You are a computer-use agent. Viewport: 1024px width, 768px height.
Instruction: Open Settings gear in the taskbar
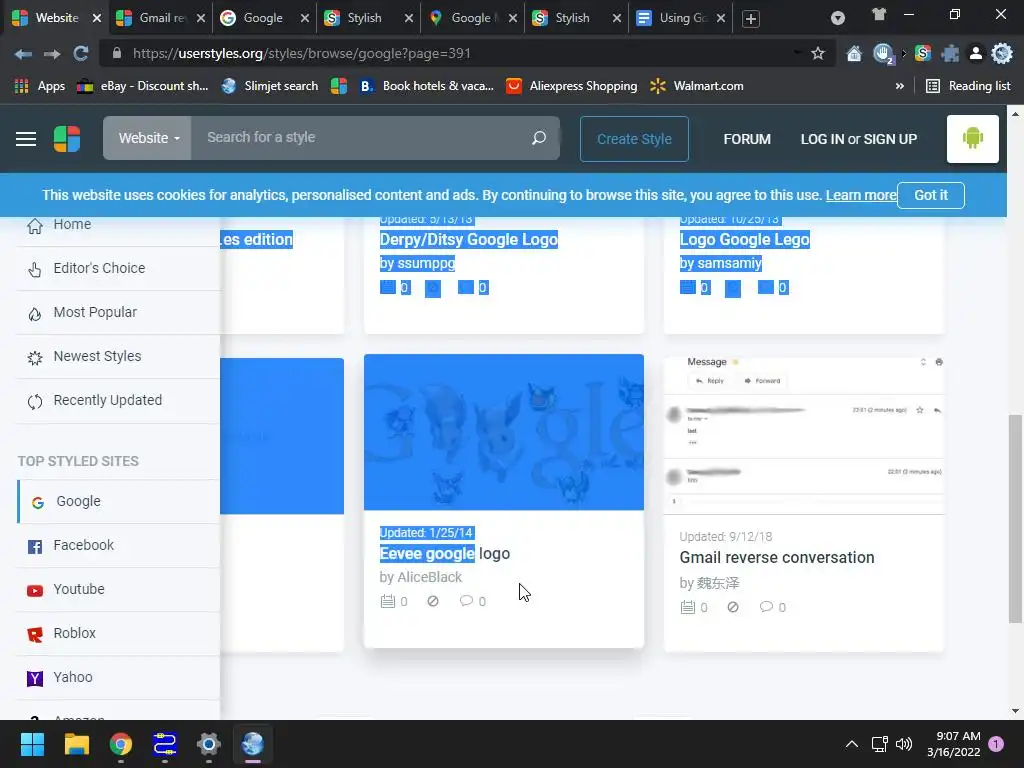pos(208,744)
